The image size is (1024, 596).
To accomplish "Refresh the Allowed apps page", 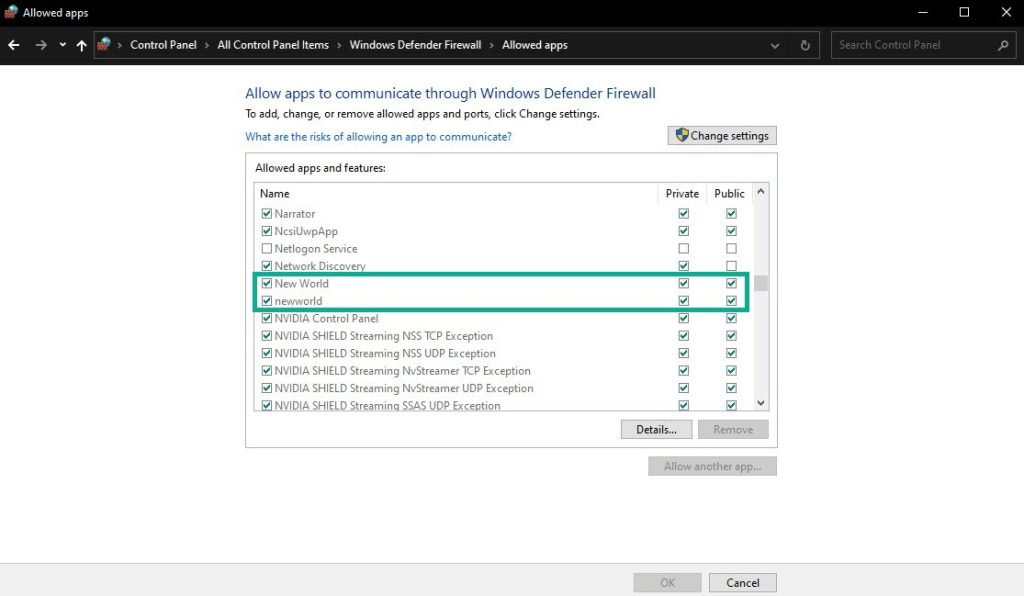I will 805,45.
